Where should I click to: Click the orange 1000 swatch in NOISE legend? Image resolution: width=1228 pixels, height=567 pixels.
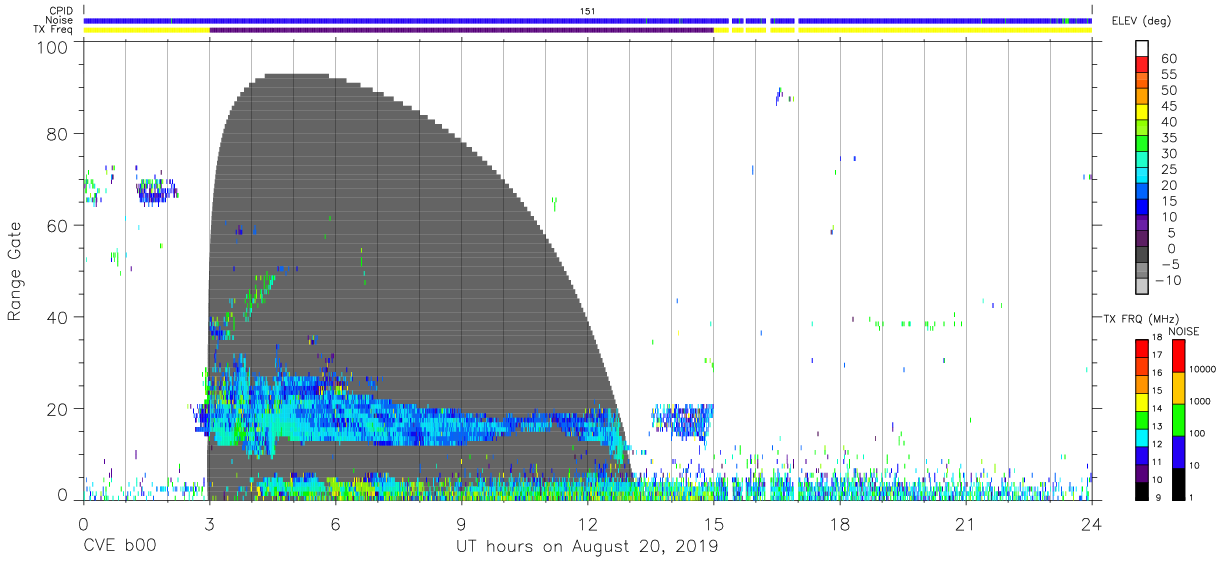[1178, 388]
